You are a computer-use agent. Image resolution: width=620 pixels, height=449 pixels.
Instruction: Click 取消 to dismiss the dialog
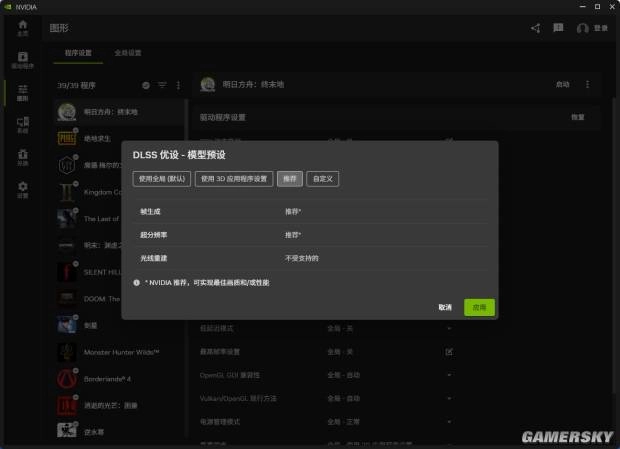click(x=445, y=307)
